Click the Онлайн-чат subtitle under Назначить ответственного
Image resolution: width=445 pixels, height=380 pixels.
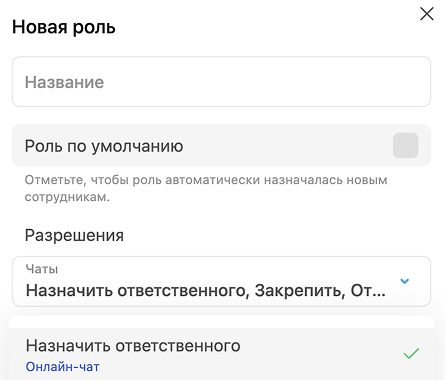click(x=63, y=367)
